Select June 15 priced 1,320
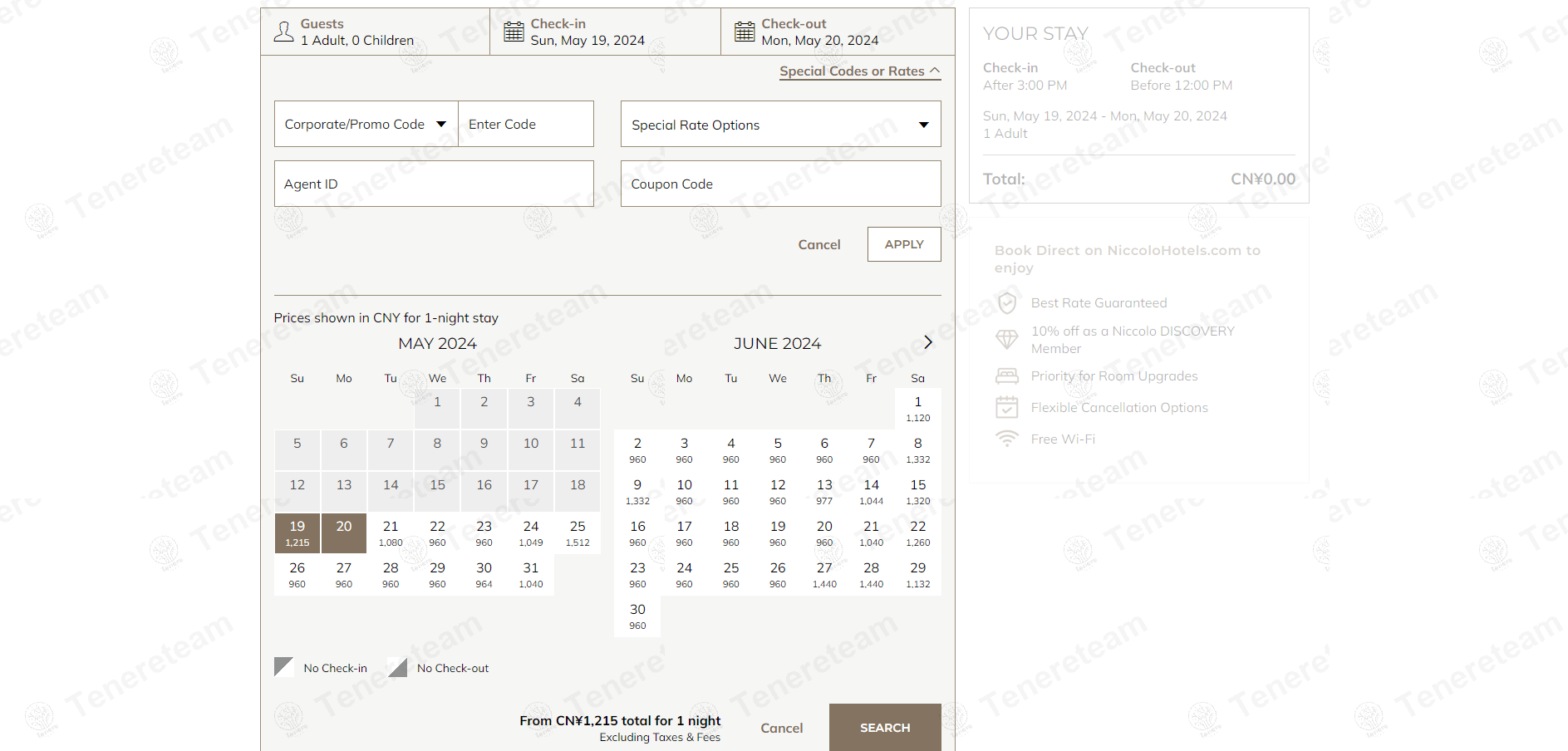The image size is (1568, 751). (918, 491)
